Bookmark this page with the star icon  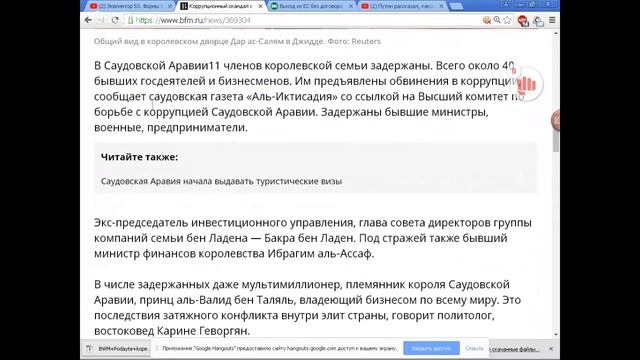click(507, 20)
